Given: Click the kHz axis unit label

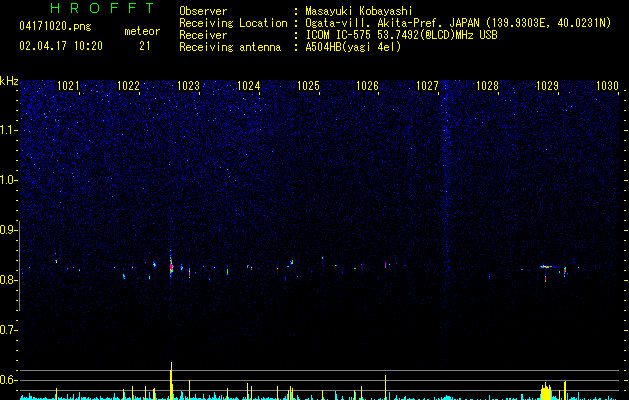Looking at the screenshot, I should pyautogui.click(x=9, y=81).
